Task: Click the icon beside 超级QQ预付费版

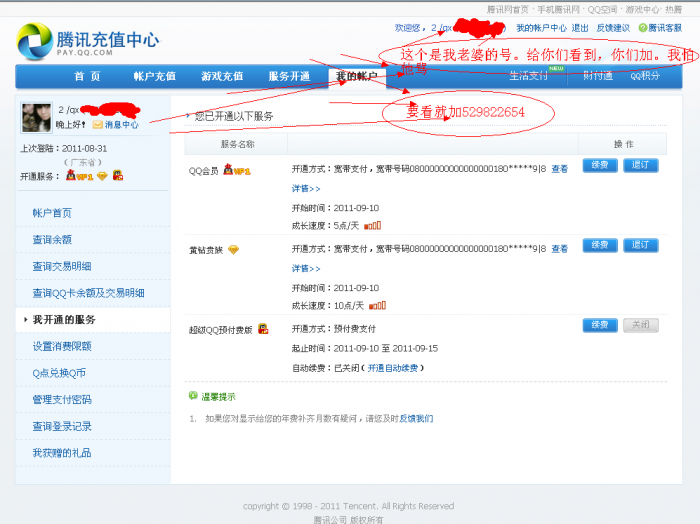Action: coord(263,329)
